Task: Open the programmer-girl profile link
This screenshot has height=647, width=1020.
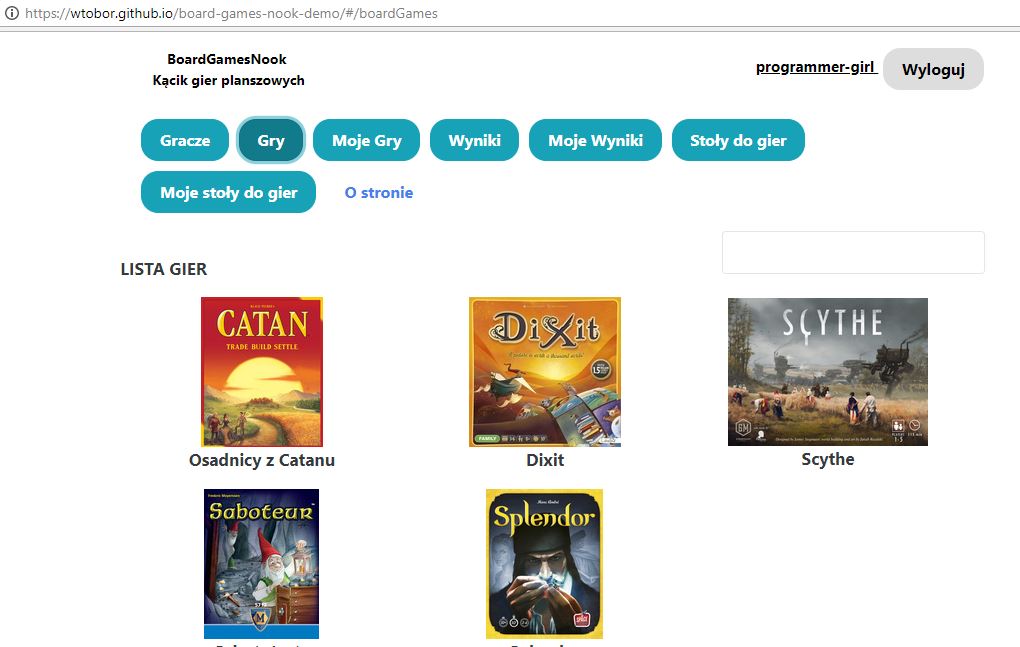Action: click(816, 68)
